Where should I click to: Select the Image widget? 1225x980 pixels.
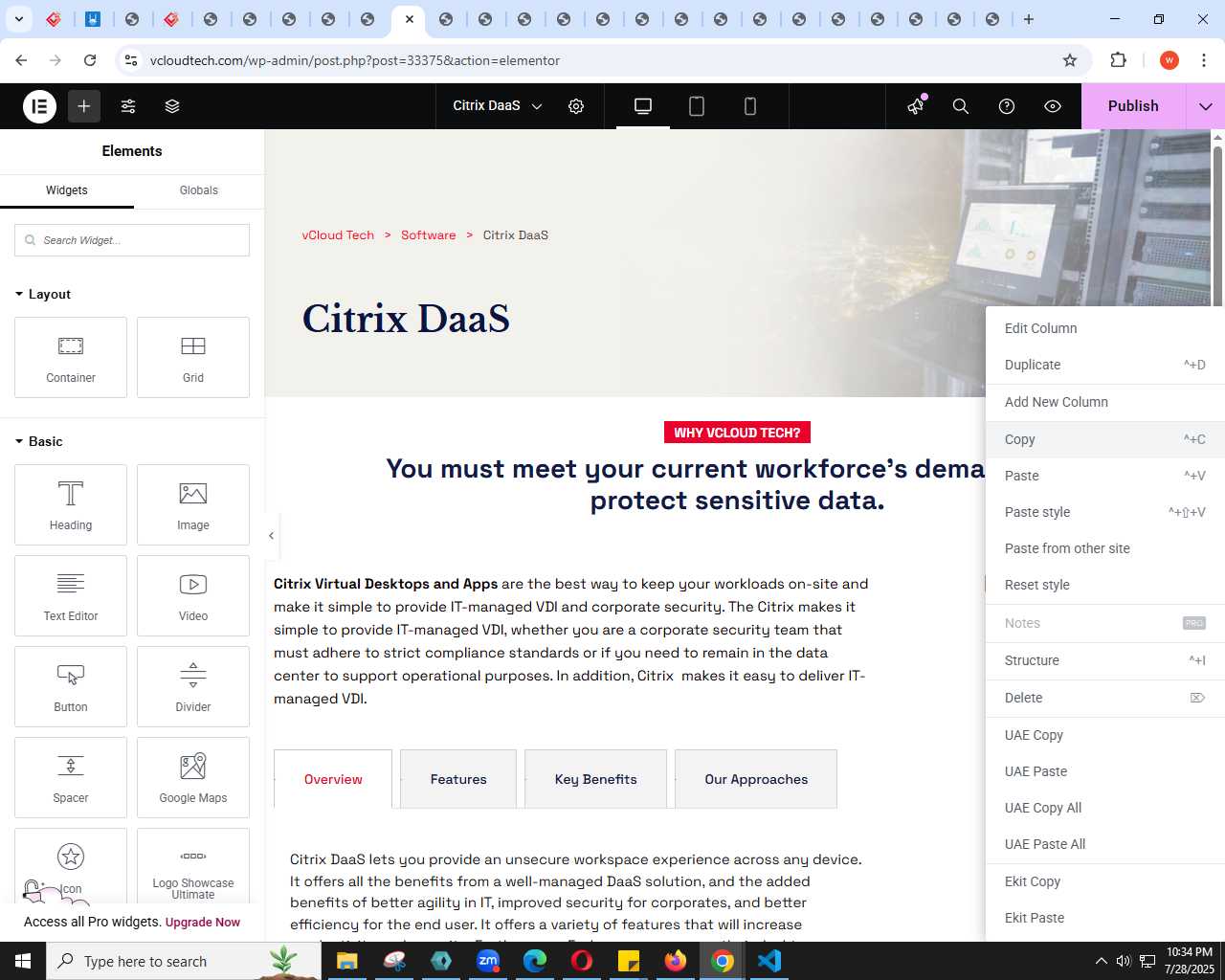click(193, 504)
